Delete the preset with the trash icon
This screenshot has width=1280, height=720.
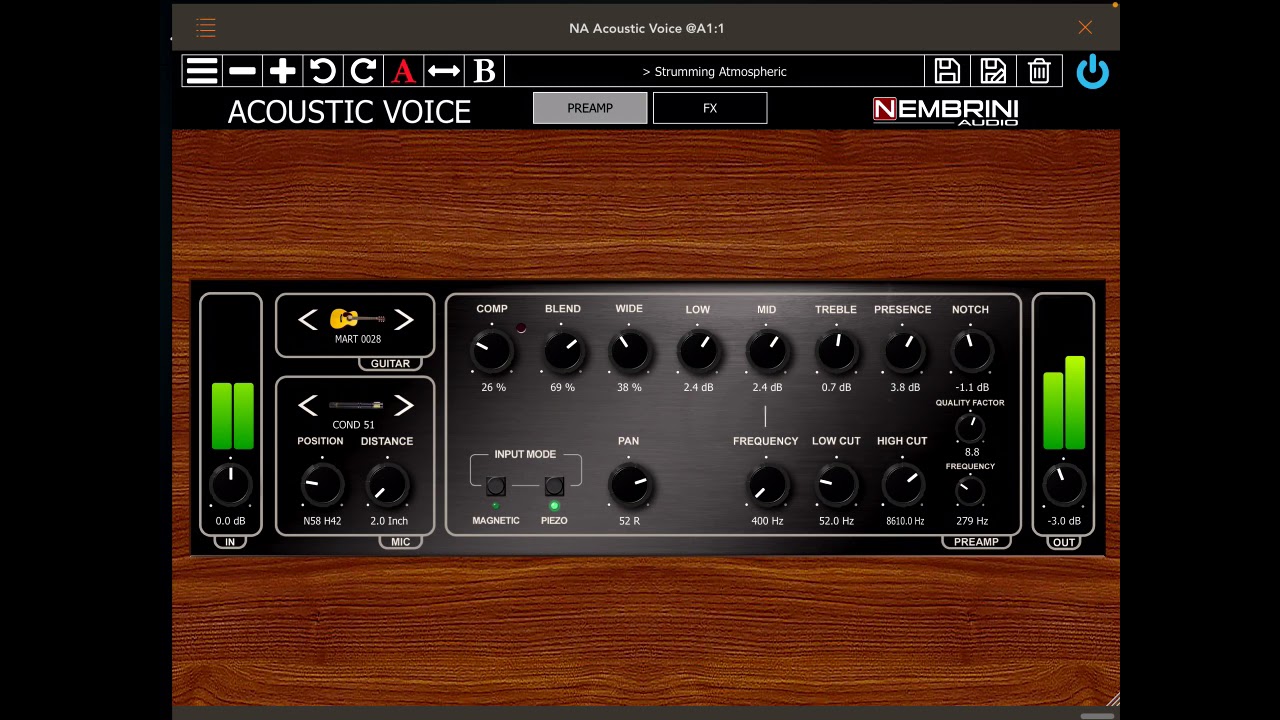point(1039,71)
